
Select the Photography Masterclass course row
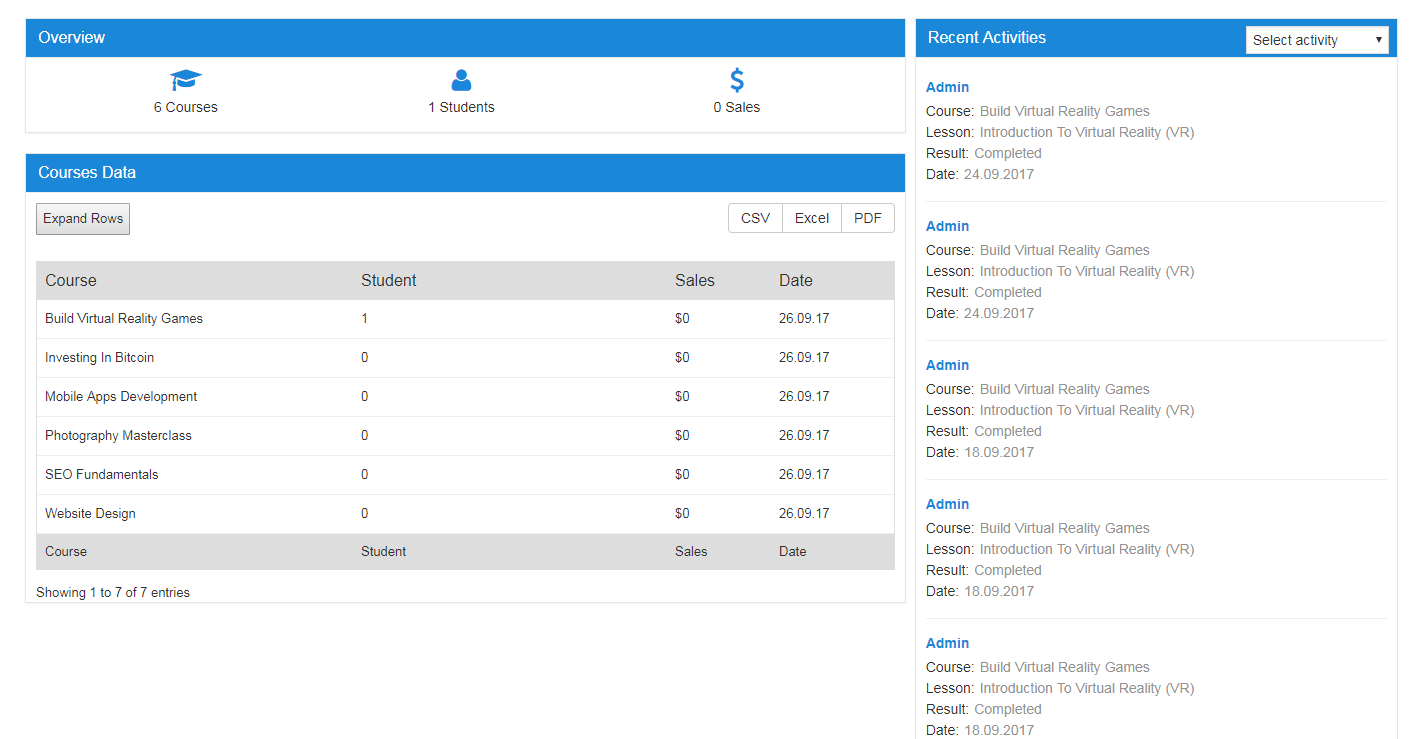tap(465, 436)
